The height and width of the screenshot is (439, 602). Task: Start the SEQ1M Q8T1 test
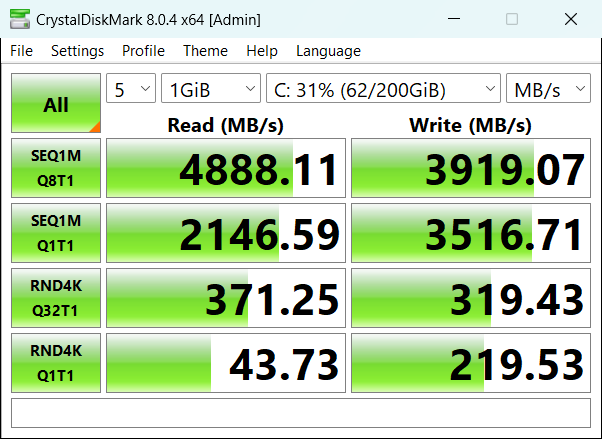[56, 167]
